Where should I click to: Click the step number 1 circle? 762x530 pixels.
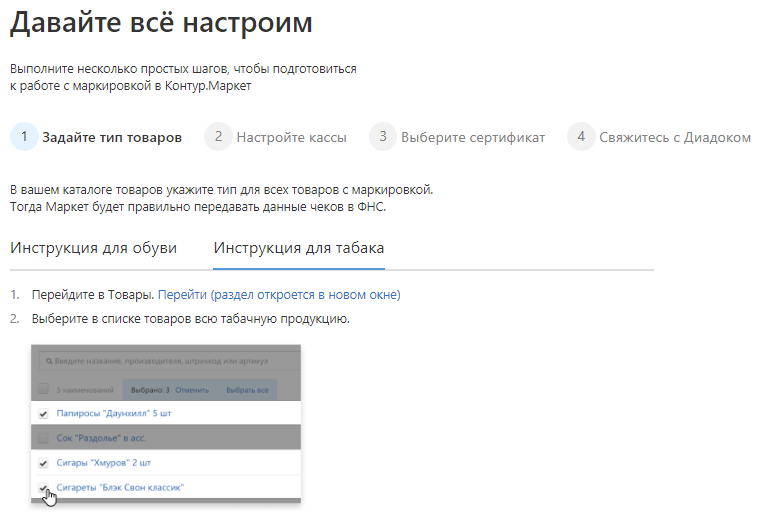[24, 137]
